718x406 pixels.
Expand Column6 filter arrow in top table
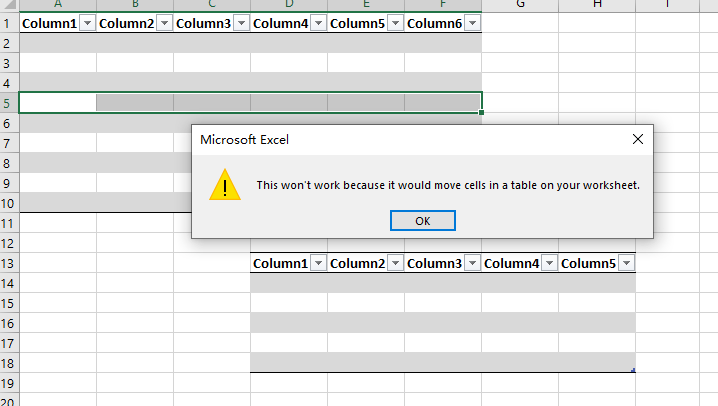pos(472,23)
